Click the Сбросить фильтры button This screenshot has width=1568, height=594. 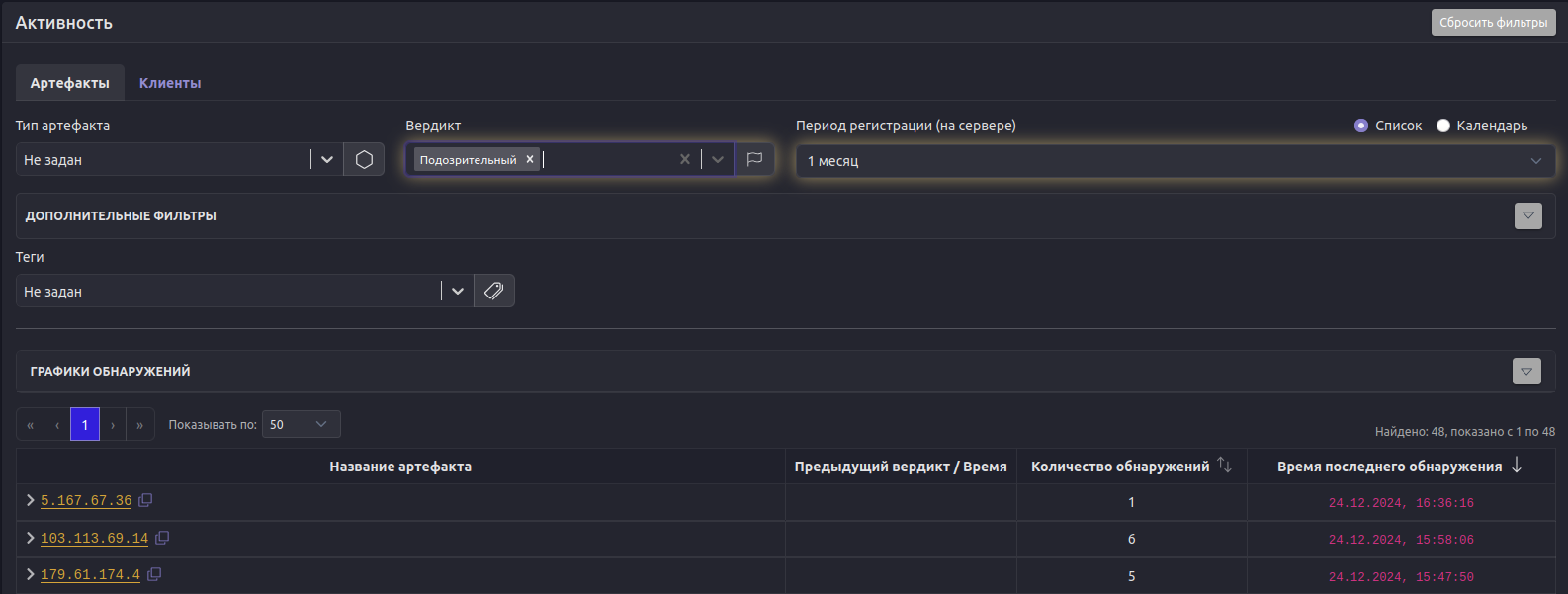1493,23
